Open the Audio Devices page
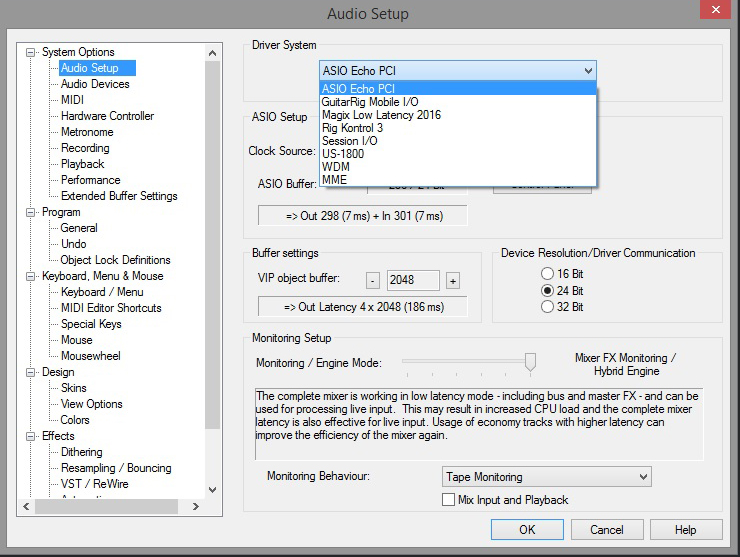Screen dimensions: 740x557 point(95,84)
